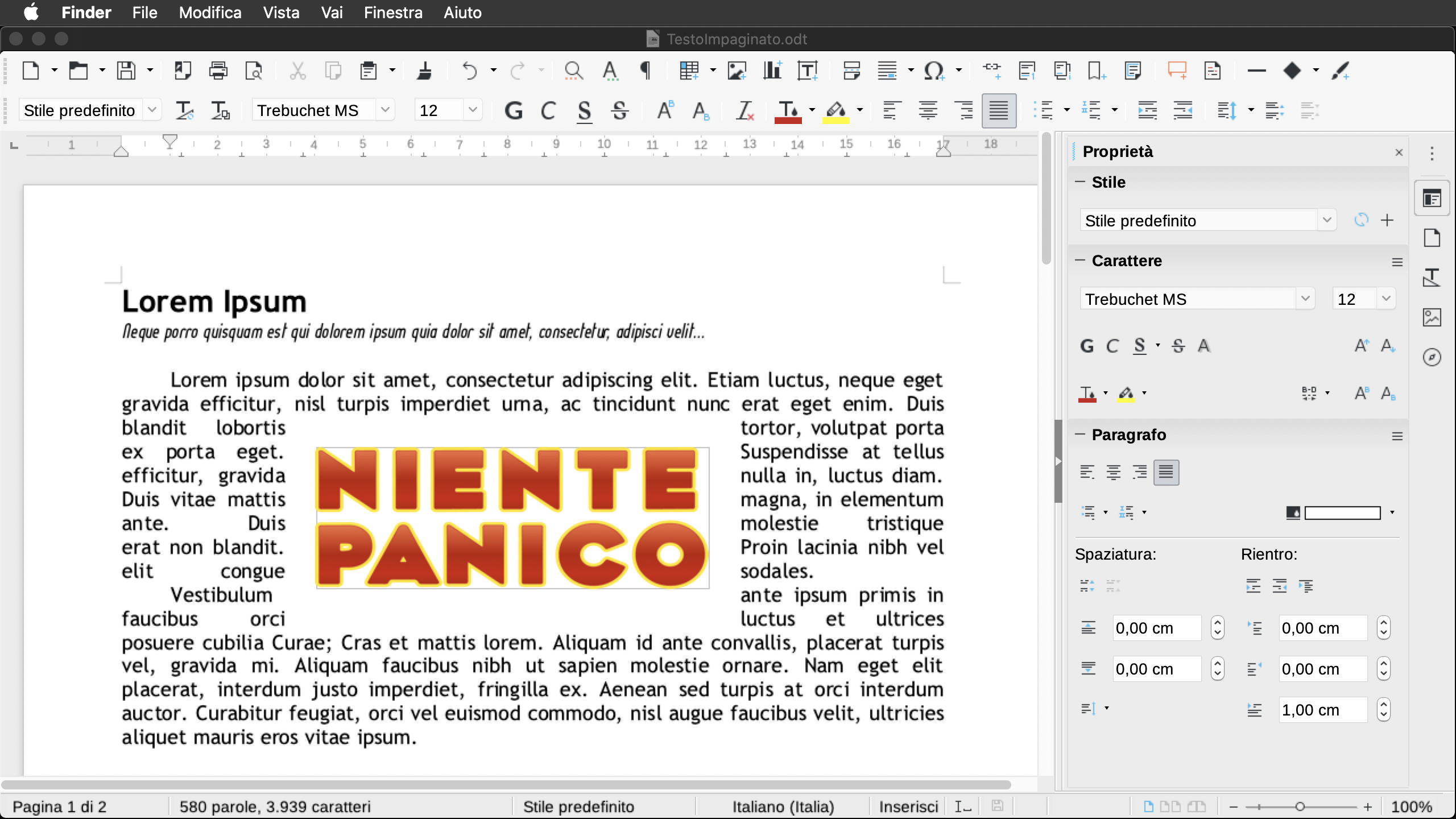Open the toolbar font size dropdown
The width and height of the screenshot is (1456, 819).
(x=473, y=110)
